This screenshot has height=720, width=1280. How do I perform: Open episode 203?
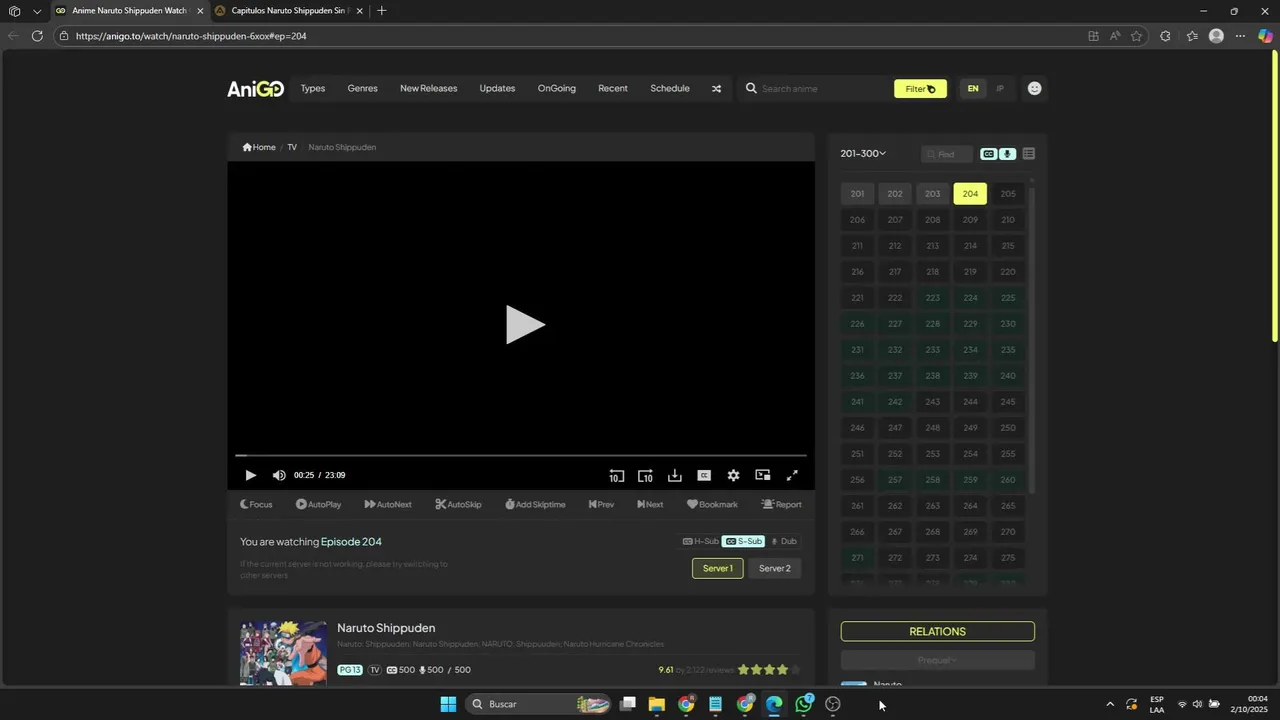[x=932, y=194]
